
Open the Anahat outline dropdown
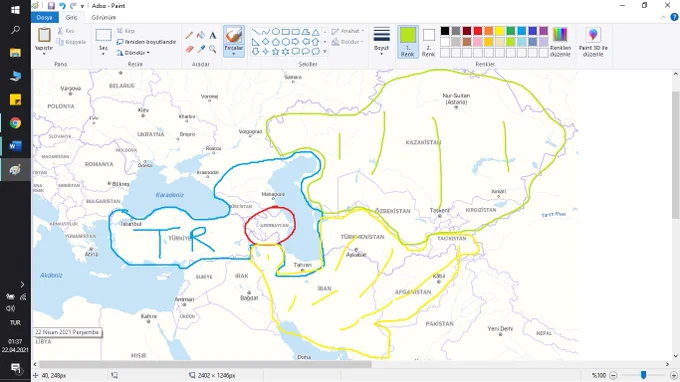click(347, 31)
